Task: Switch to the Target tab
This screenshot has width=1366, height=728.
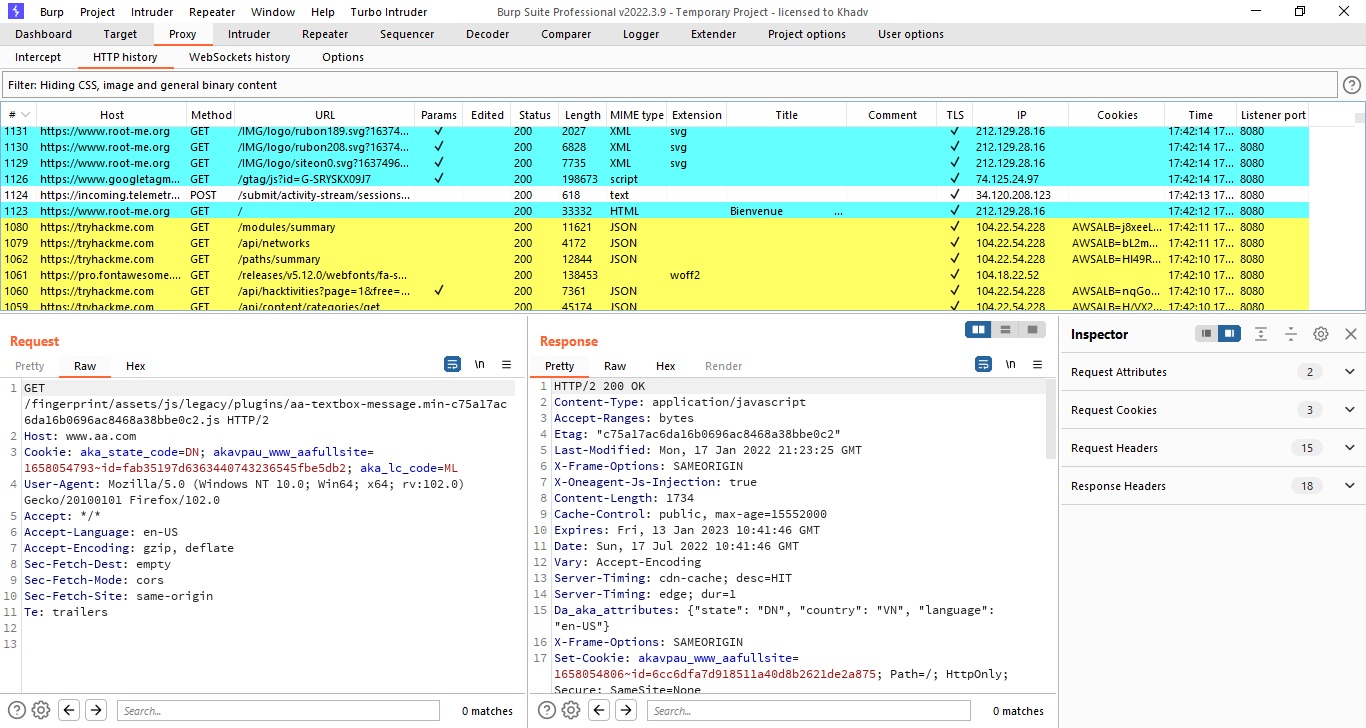Action: pos(121,34)
